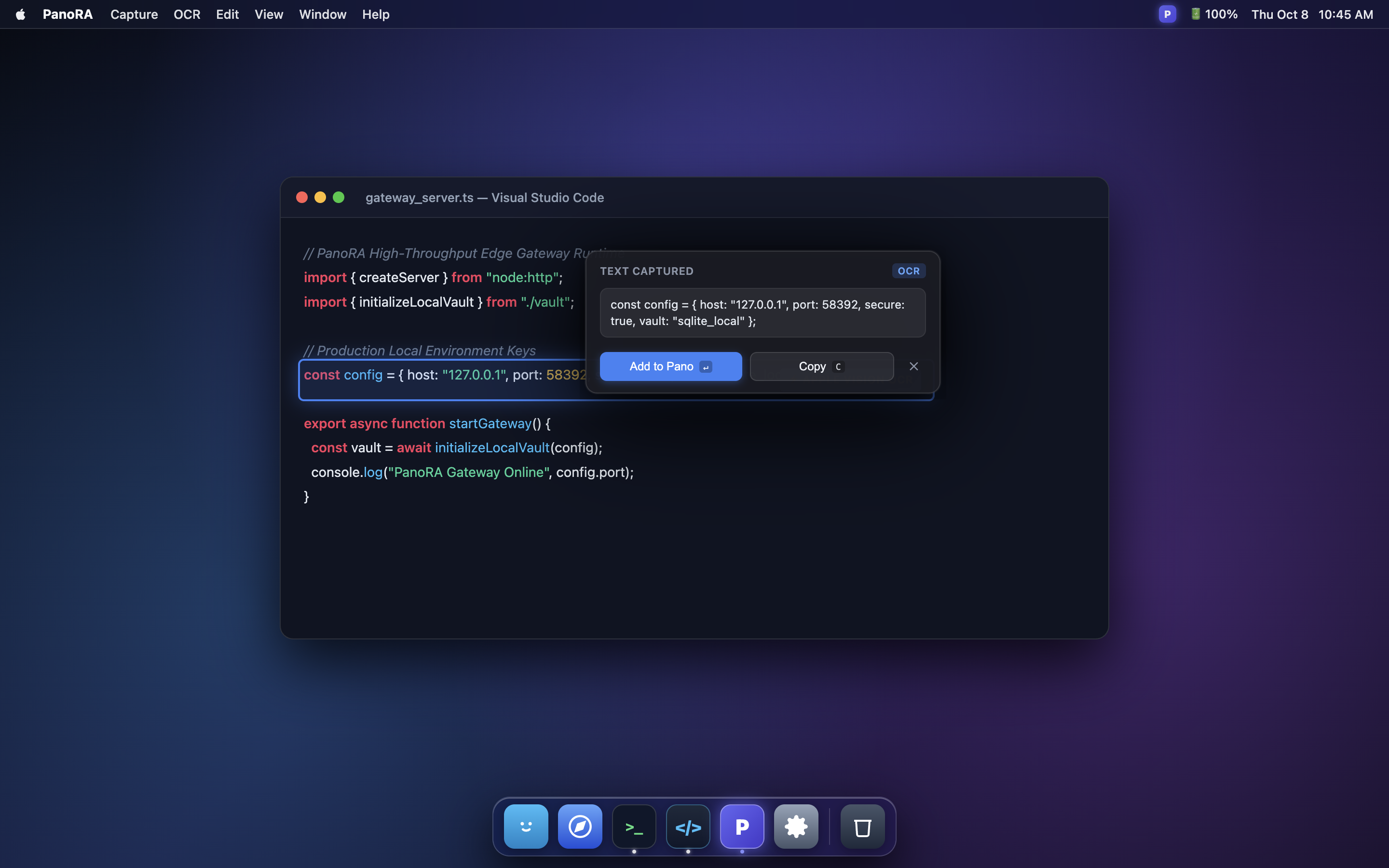Click the initializeLocalVault import line
Image resolution: width=1389 pixels, height=868 pixels.
coord(439,302)
